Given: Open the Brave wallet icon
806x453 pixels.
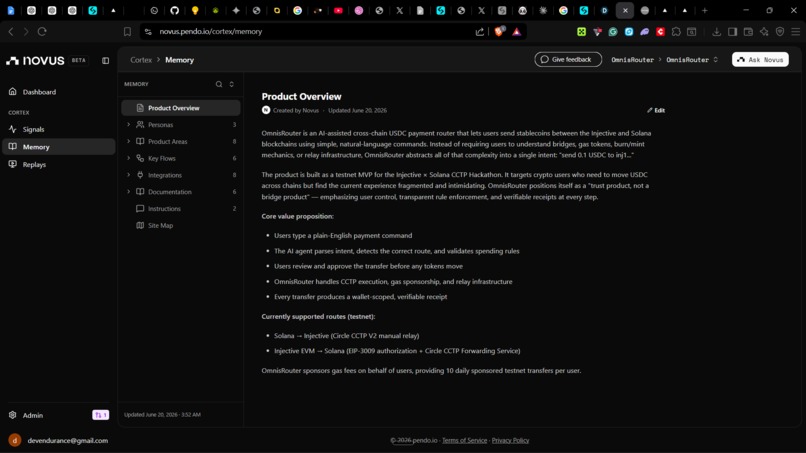Looking at the screenshot, I should (748, 32).
